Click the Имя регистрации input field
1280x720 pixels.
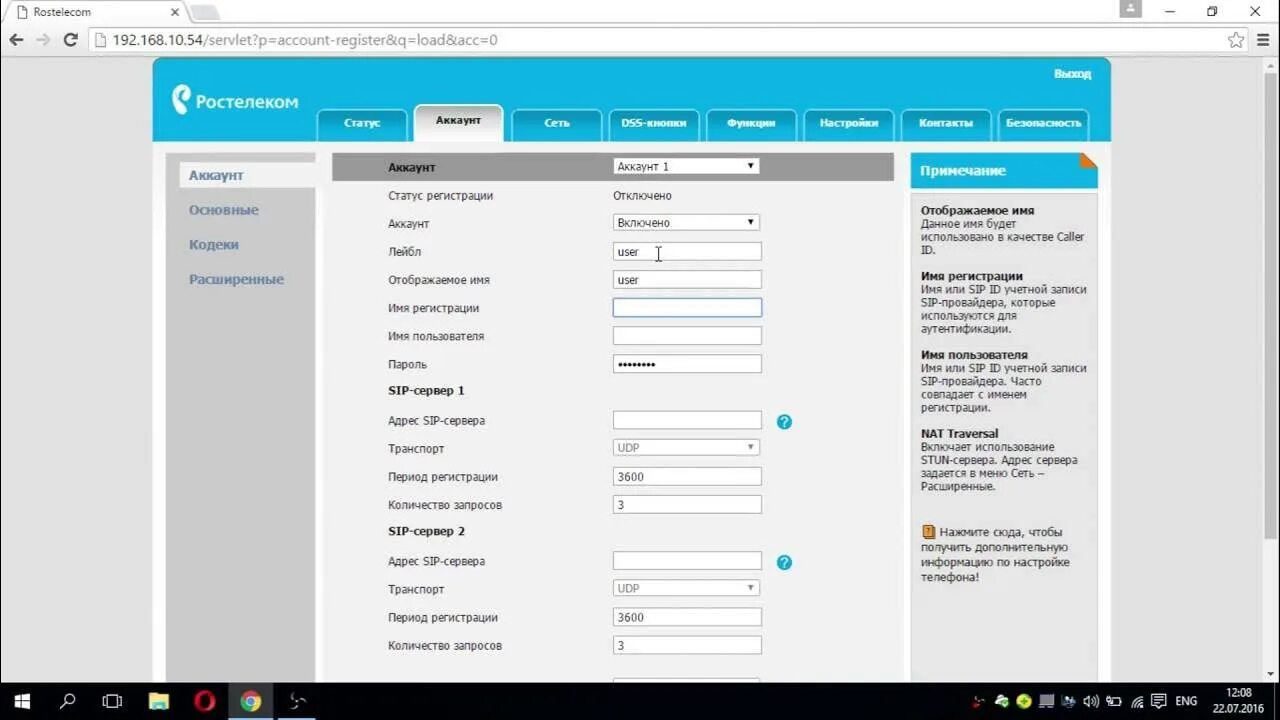pos(687,308)
